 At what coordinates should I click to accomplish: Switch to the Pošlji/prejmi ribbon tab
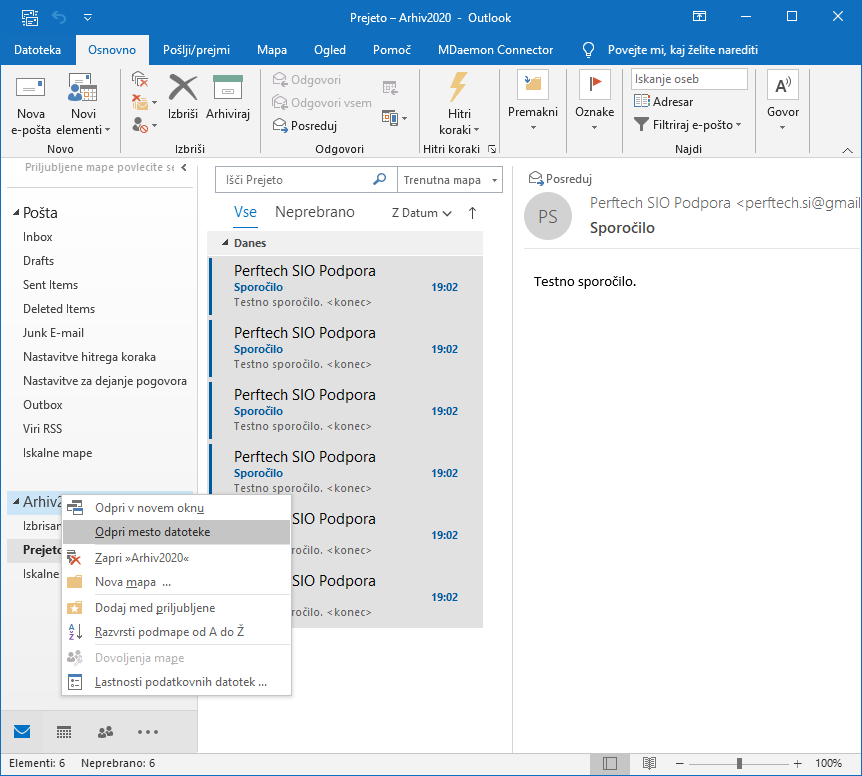[196, 50]
